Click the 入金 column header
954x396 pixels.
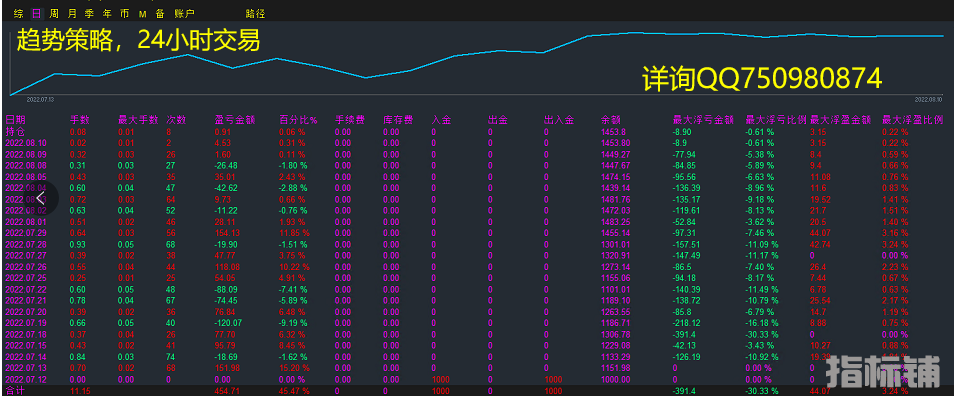click(442, 120)
